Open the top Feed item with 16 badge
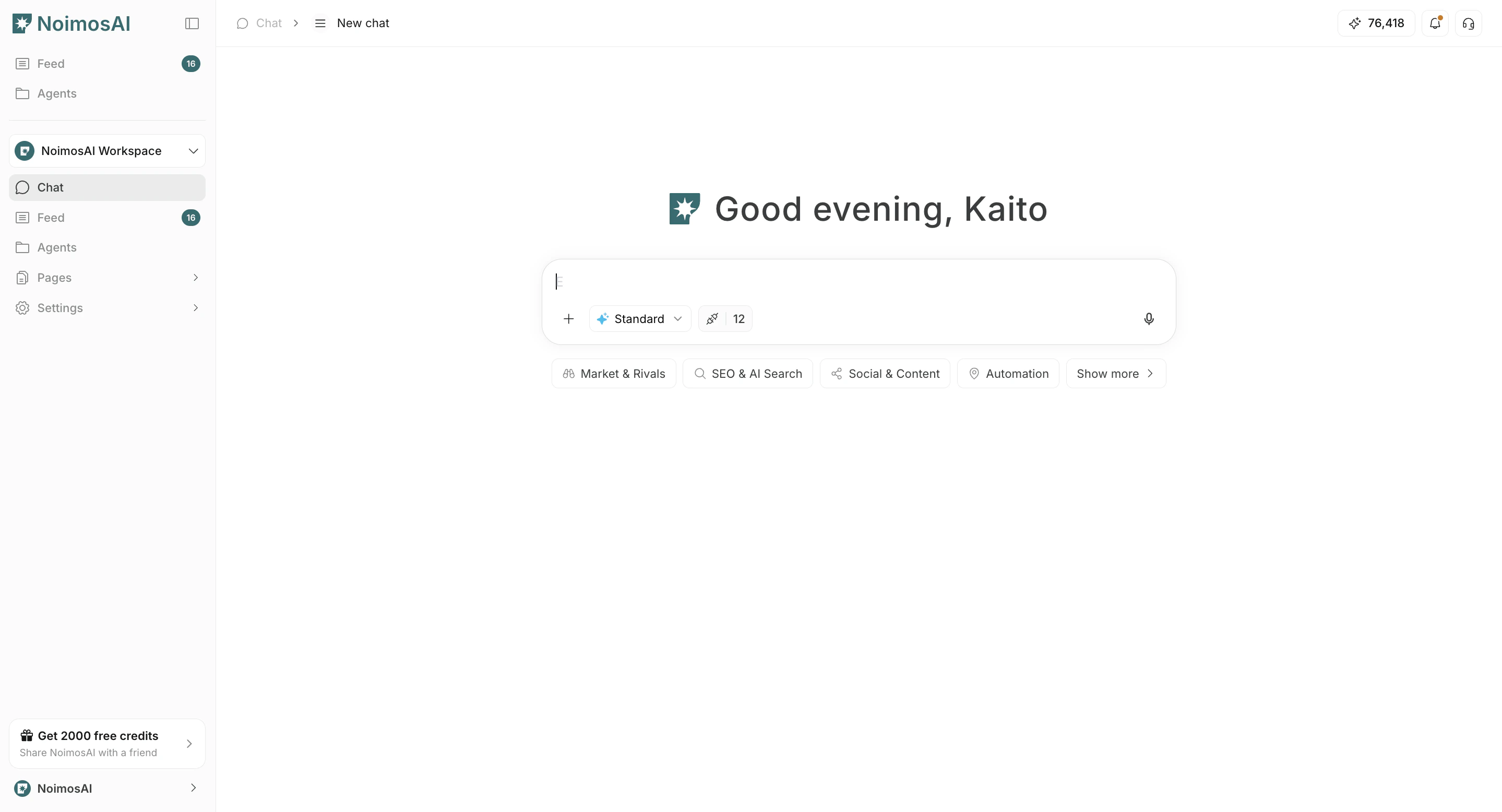 [x=108, y=64]
